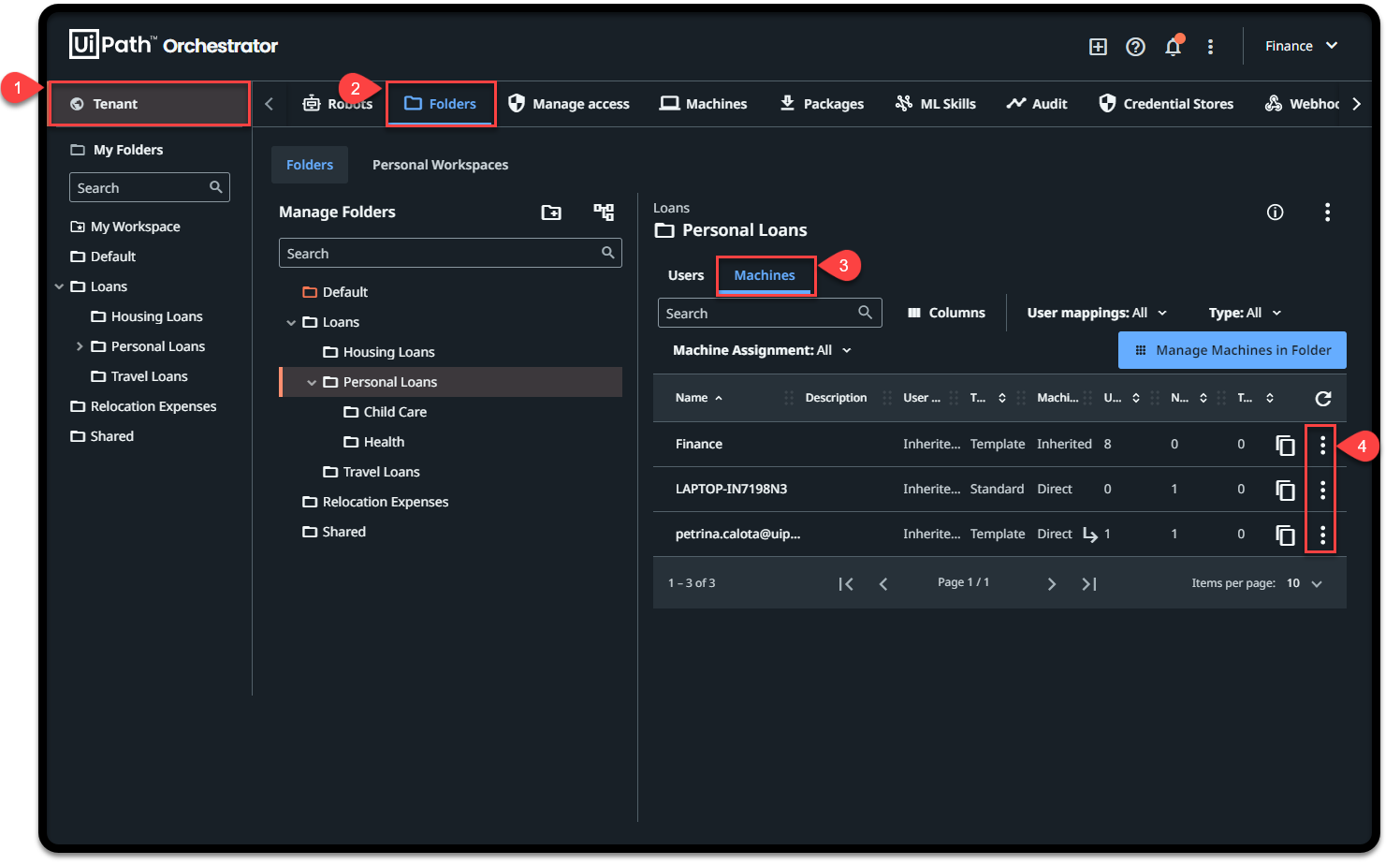Open the header three-dot more menu
Screen dimensions: 1400x865
pos(1210,47)
